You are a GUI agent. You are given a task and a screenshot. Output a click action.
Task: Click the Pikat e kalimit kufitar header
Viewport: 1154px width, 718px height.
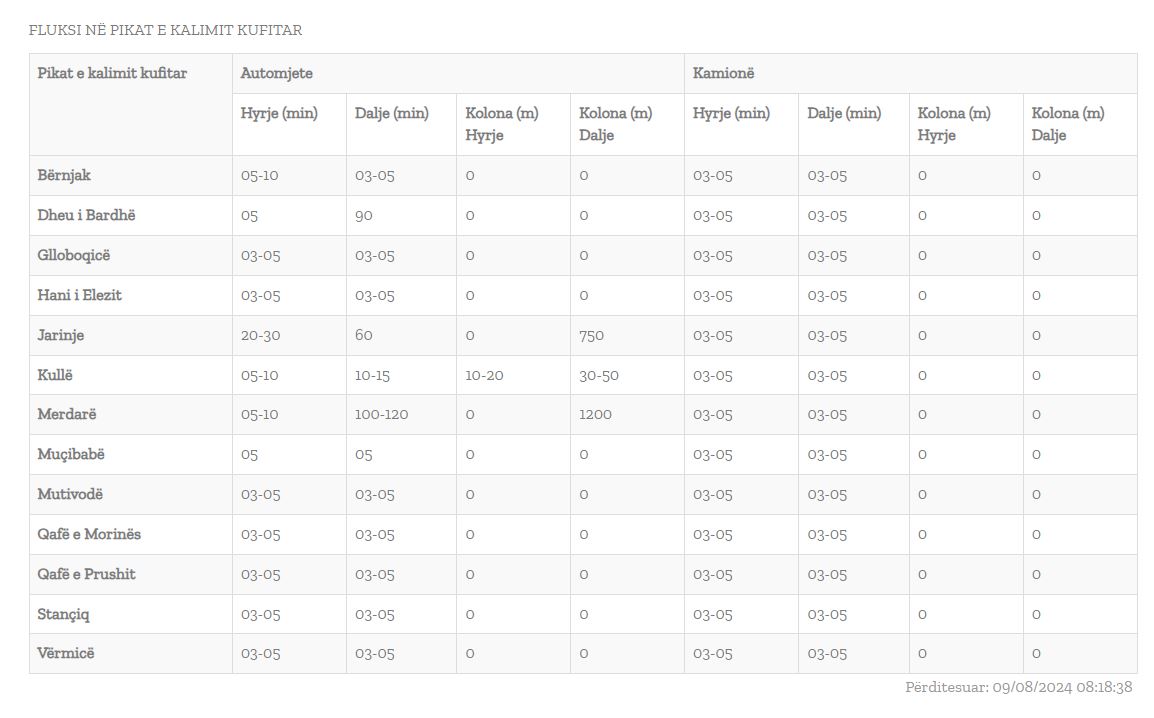point(112,73)
